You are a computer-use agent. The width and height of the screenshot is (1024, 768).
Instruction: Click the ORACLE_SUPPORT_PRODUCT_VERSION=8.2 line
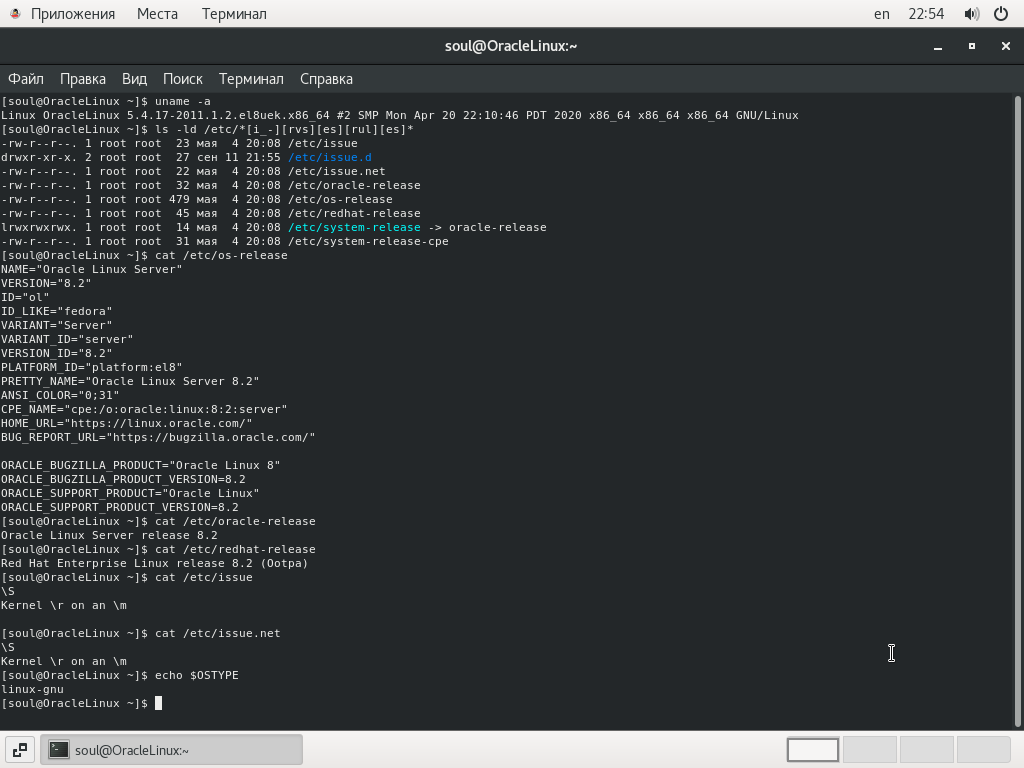coord(120,507)
